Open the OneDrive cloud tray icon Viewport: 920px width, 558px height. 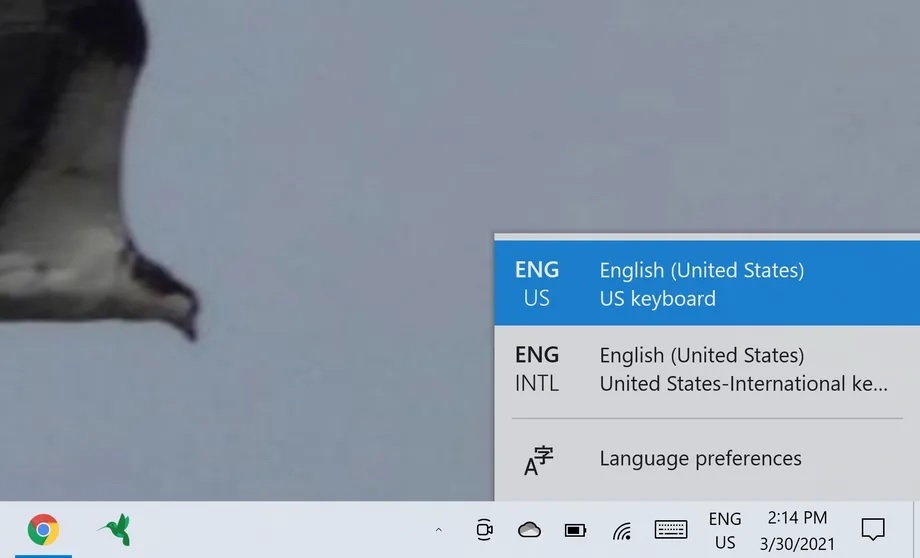pos(529,530)
